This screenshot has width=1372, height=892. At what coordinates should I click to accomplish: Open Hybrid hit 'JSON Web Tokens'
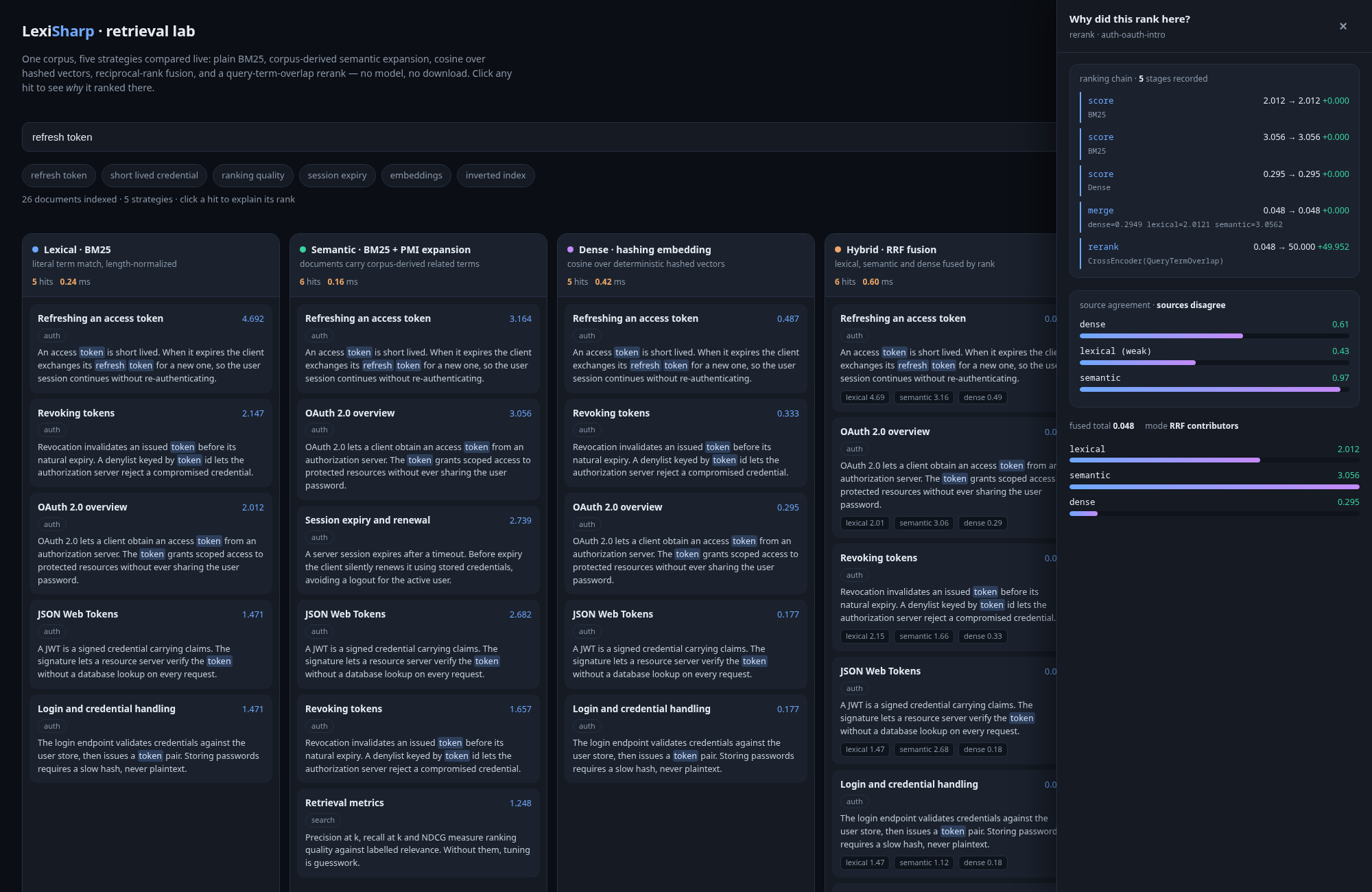coord(945,709)
